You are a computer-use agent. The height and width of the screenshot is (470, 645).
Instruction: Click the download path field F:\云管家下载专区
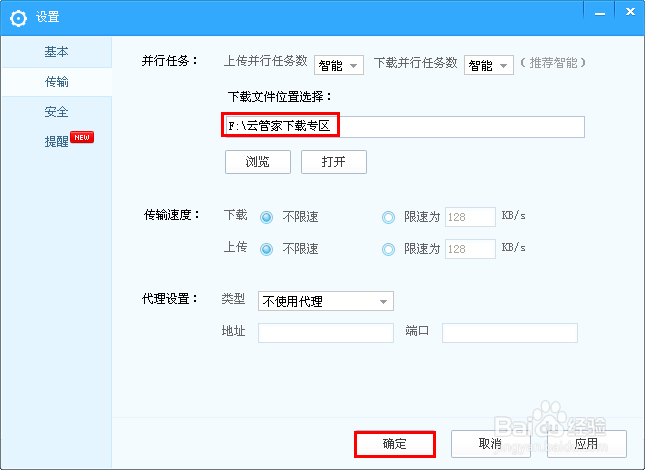(405, 127)
